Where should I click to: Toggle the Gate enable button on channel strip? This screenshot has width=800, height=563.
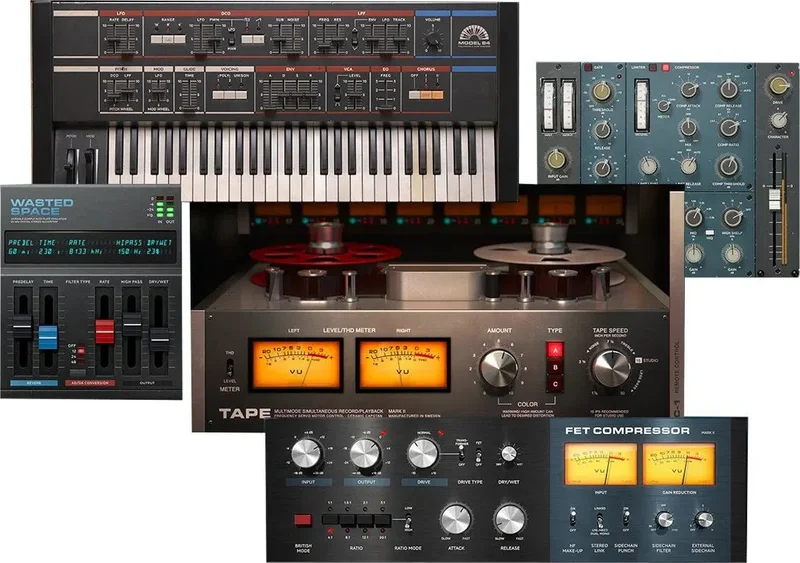click(588, 67)
